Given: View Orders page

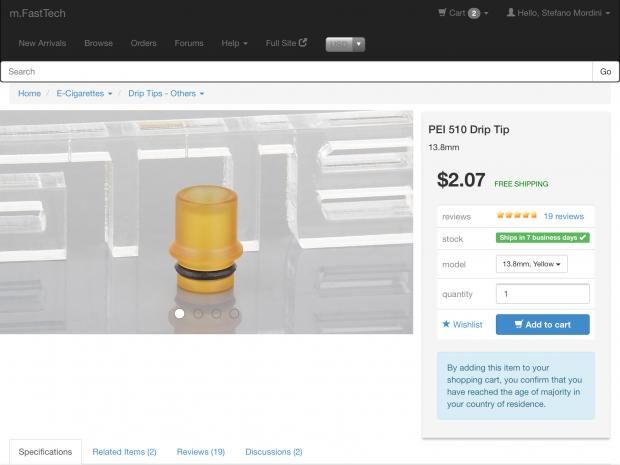Looking at the screenshot, I should coord(144,43).
